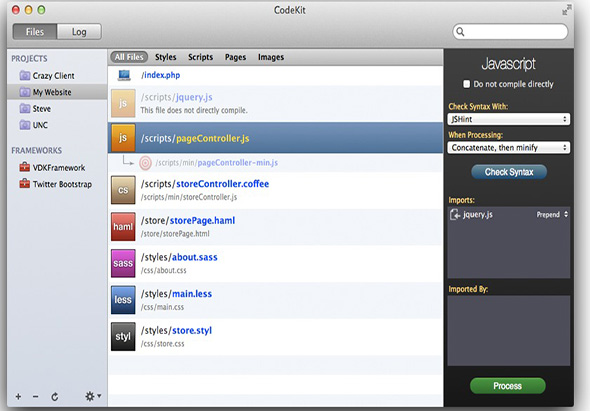The image size is (590, 411).
Task: Add a project with the plus icon
Action: point(18,396)
